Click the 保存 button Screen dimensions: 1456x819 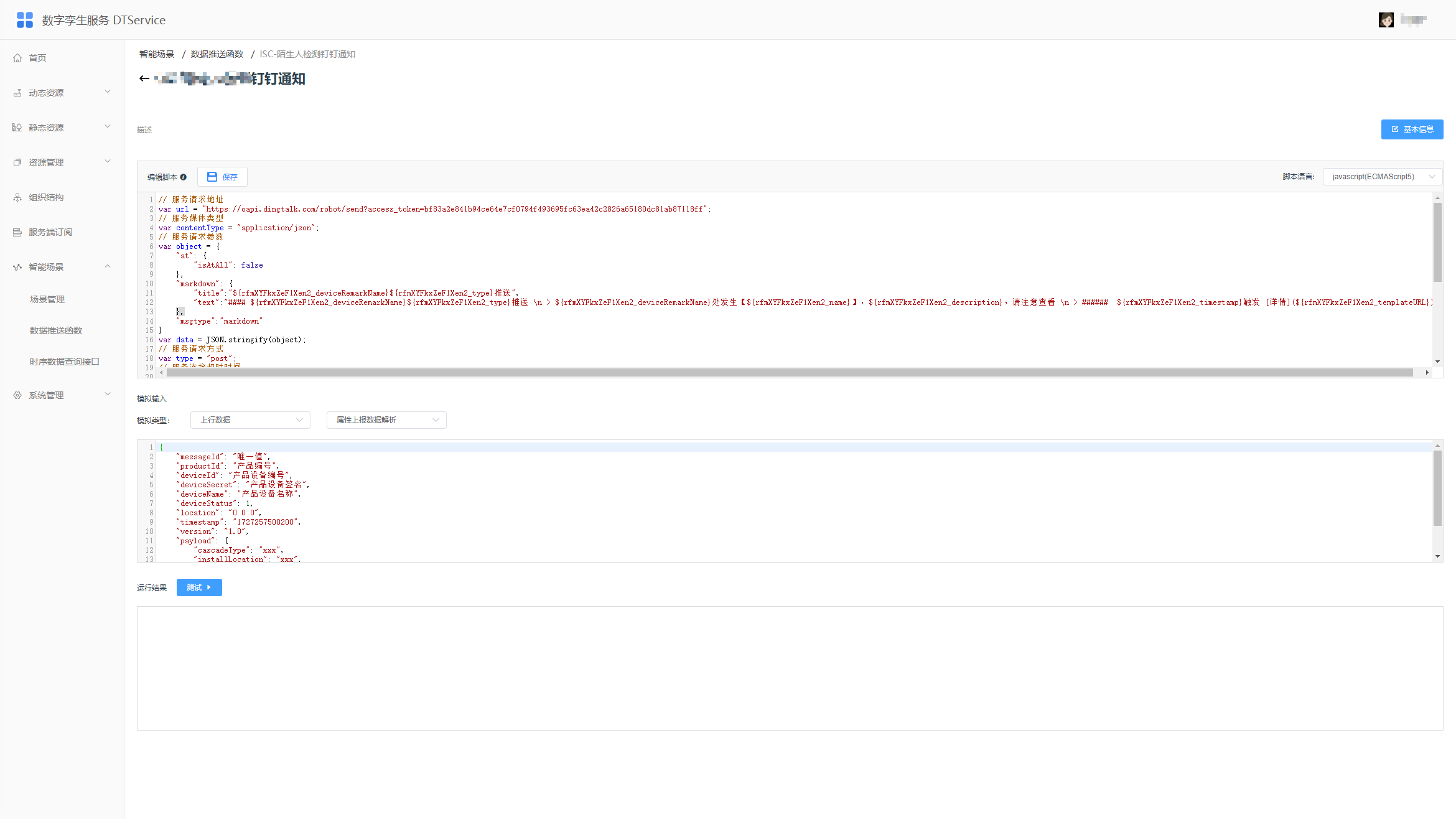(x=222, y=177)
